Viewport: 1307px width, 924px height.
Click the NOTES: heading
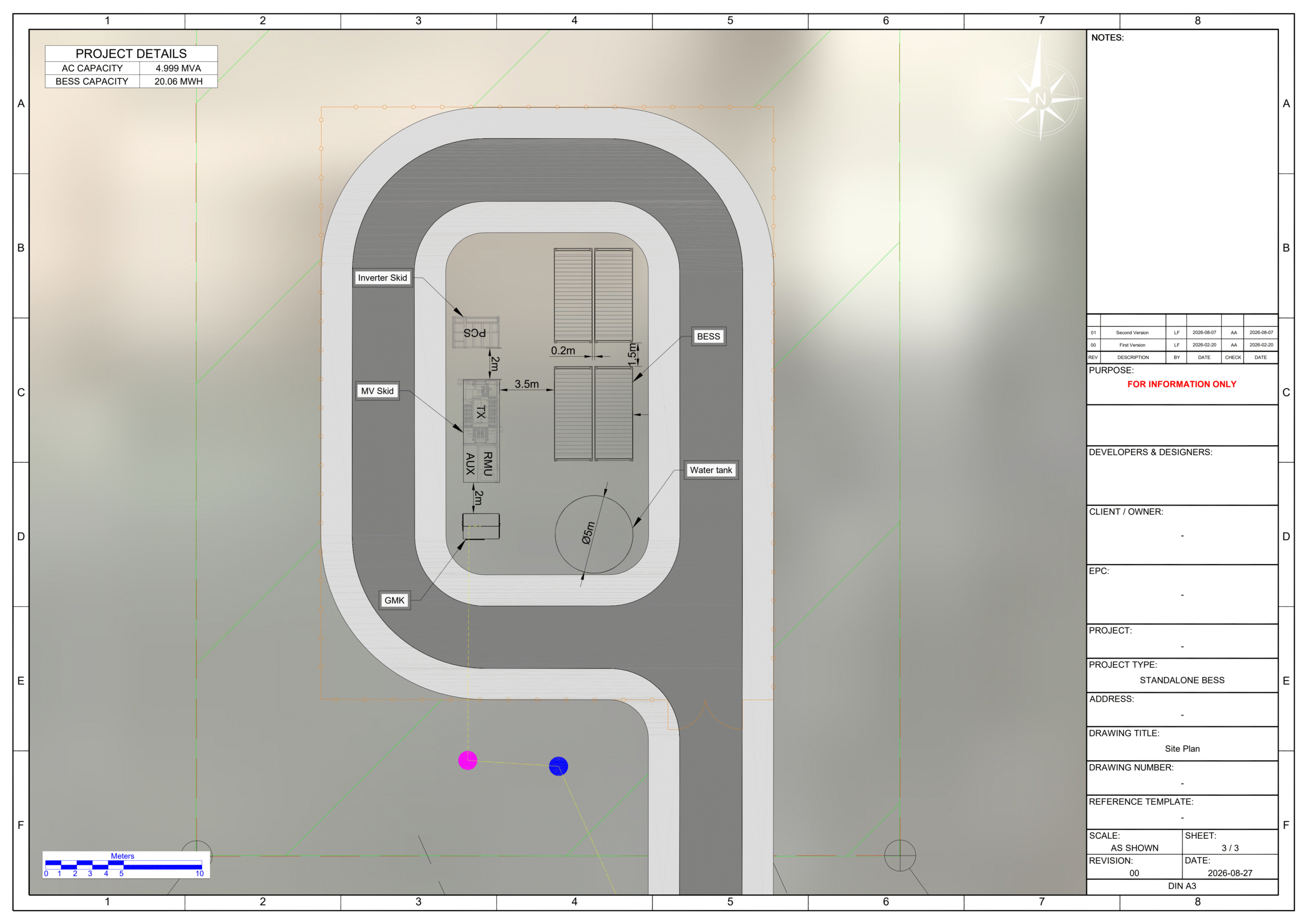point(1107,38)
